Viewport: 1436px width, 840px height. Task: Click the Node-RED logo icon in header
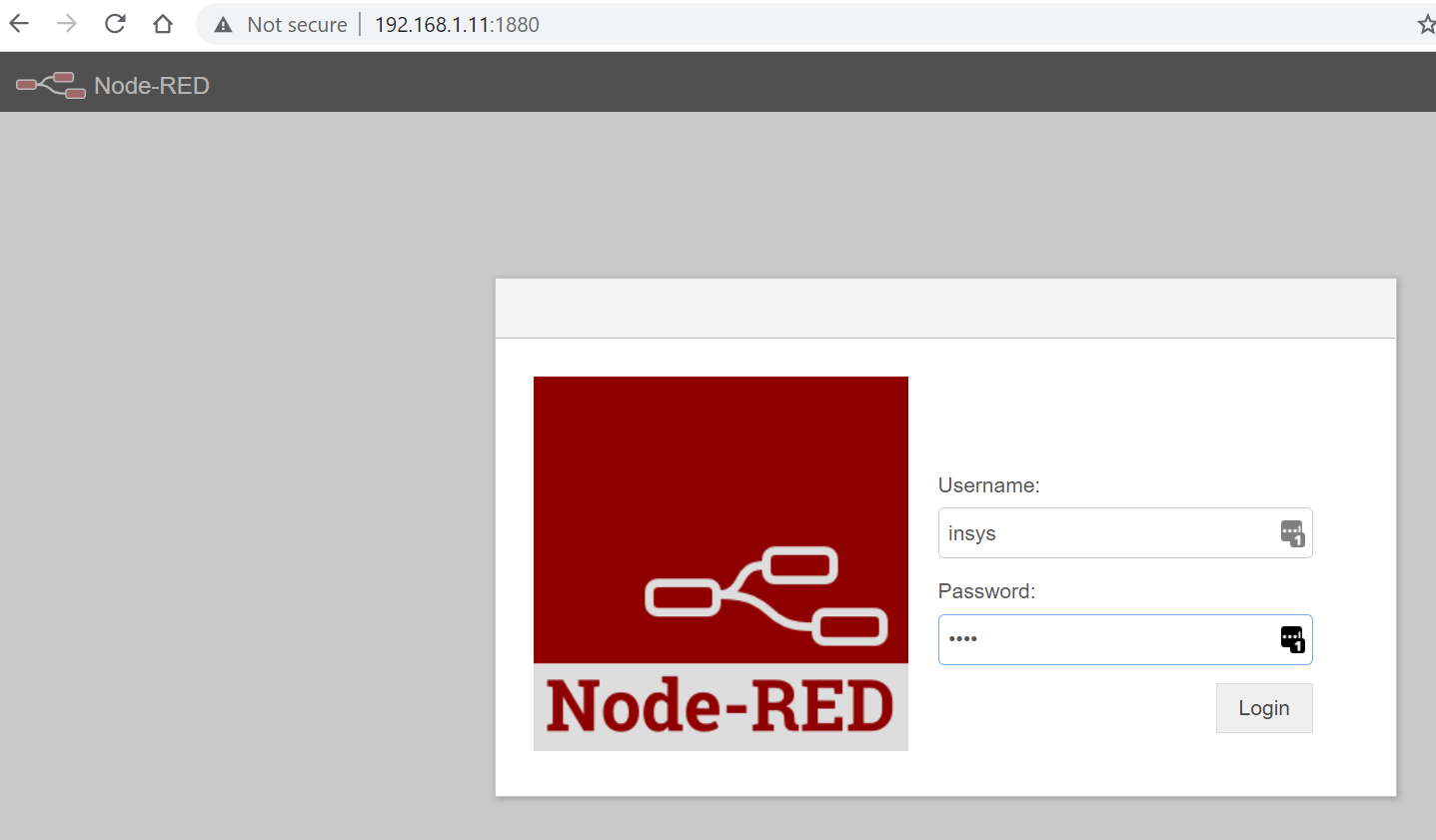tap(50, 85)
